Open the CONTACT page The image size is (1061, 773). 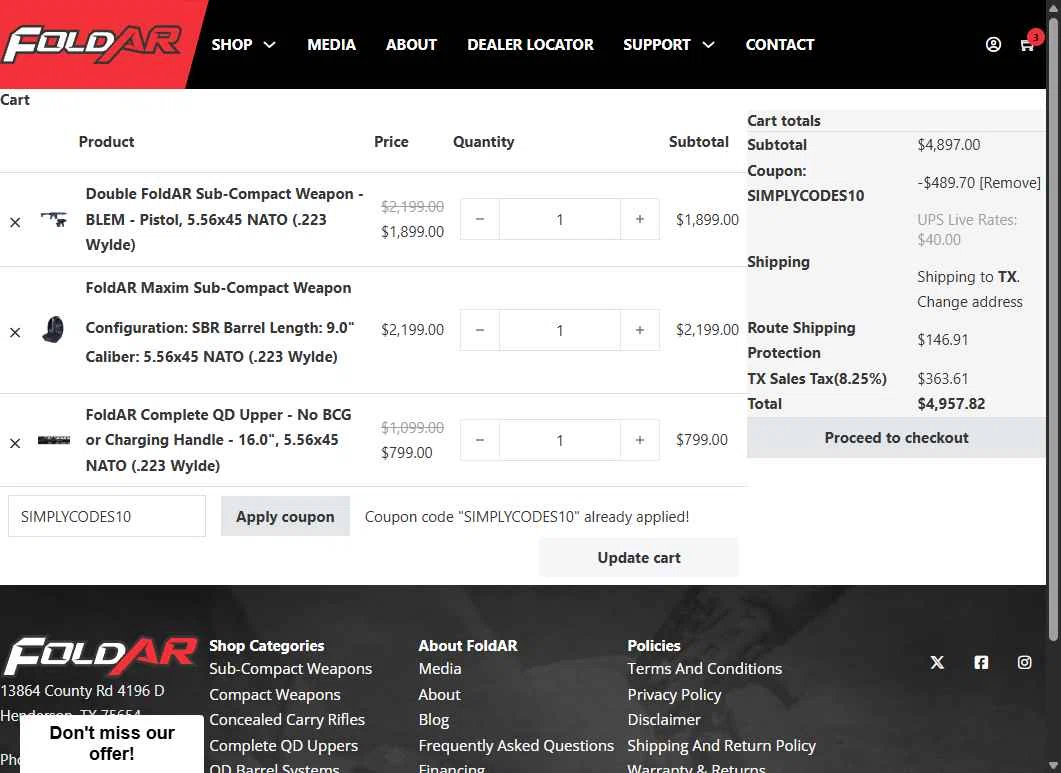[780, 45]
